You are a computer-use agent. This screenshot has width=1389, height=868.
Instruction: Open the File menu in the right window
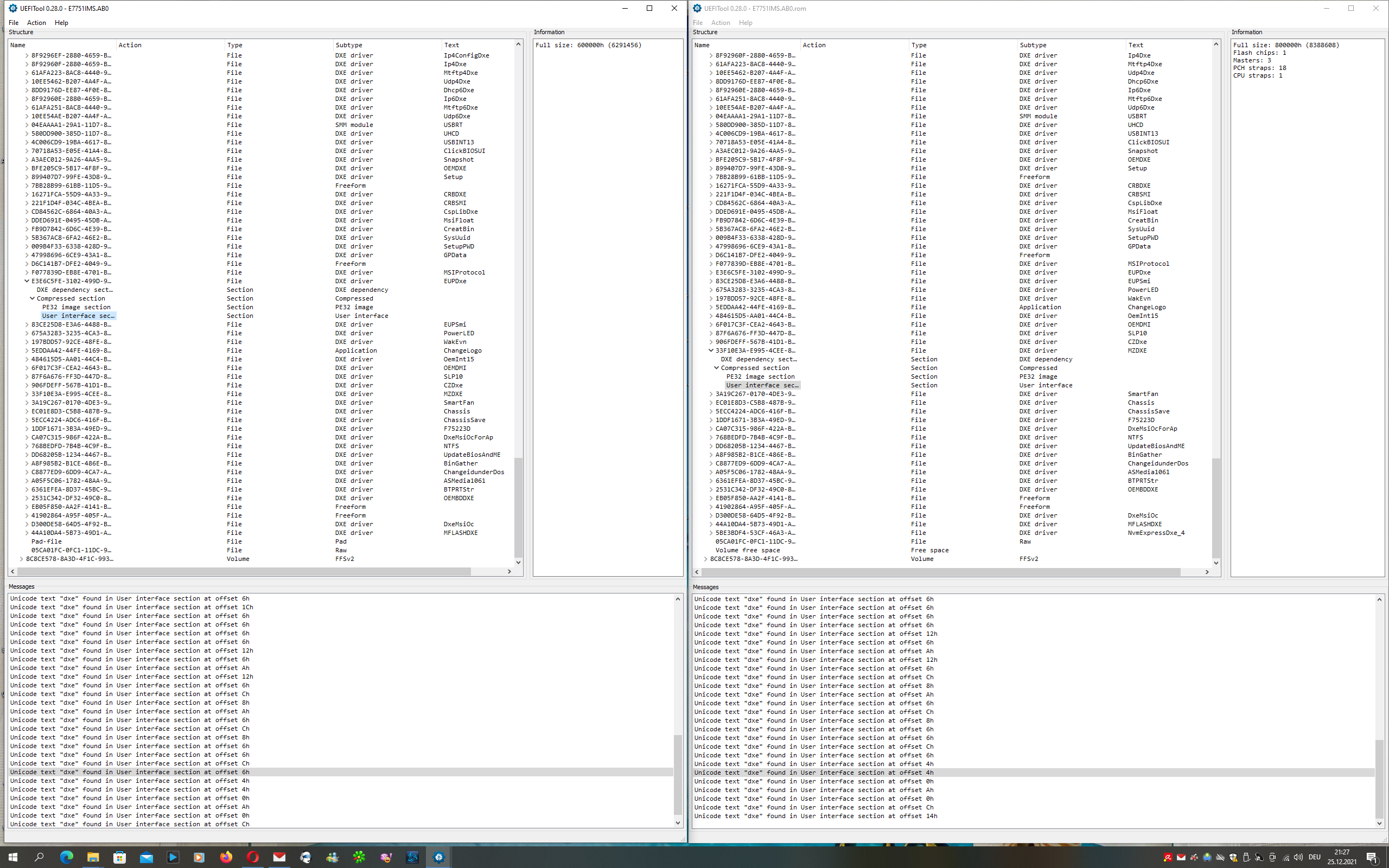point(697,23)
